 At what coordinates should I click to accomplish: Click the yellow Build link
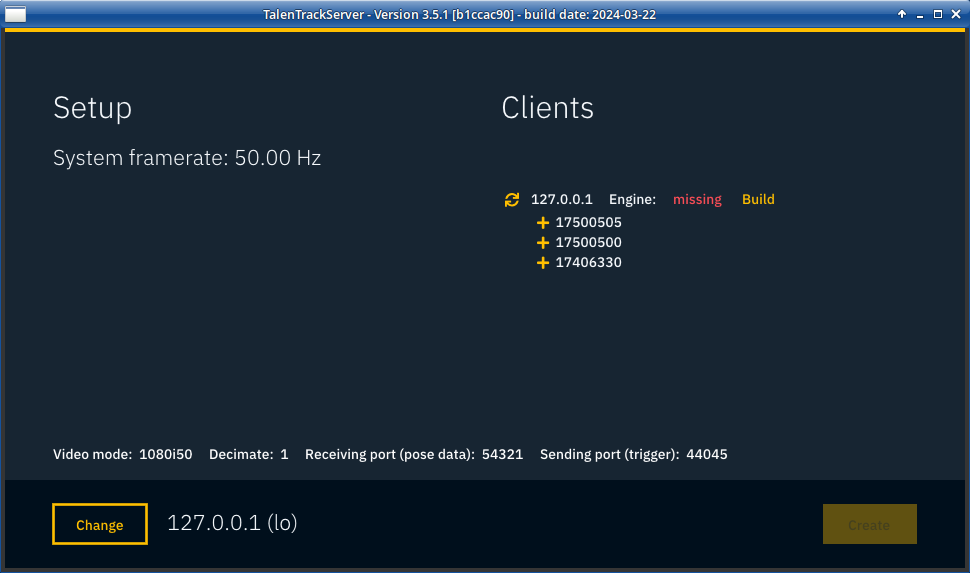758,200
